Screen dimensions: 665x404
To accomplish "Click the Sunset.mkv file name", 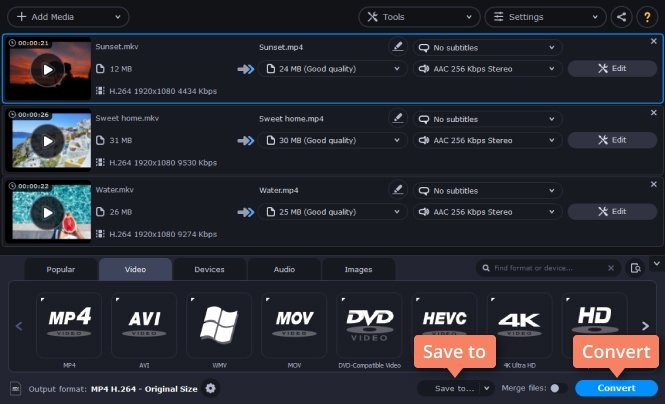I will [117, 47].
